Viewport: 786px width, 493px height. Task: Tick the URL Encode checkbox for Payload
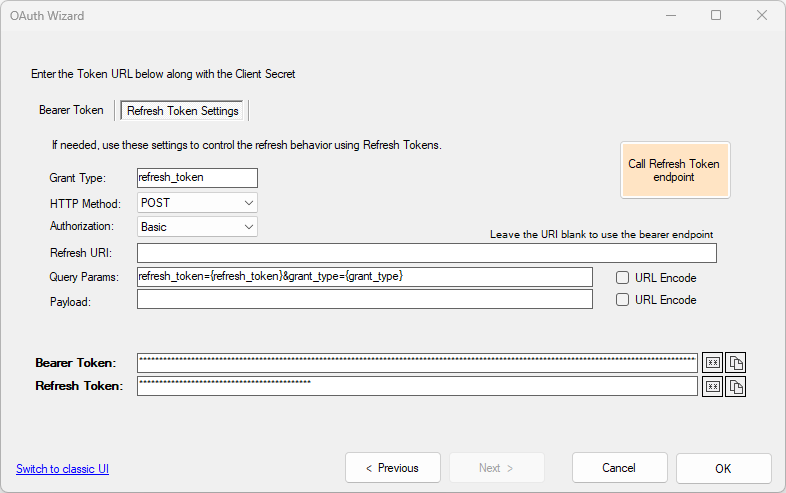coord(622,300)
